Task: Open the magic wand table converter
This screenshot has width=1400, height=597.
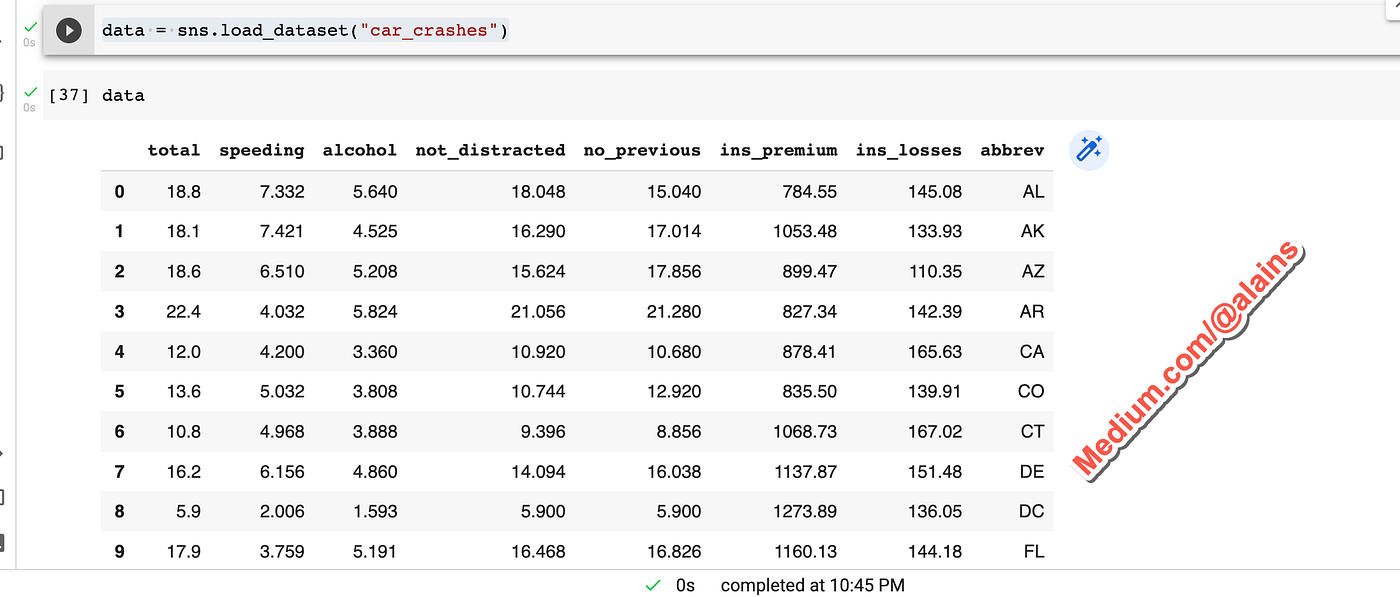Action: click(1089, 150)
